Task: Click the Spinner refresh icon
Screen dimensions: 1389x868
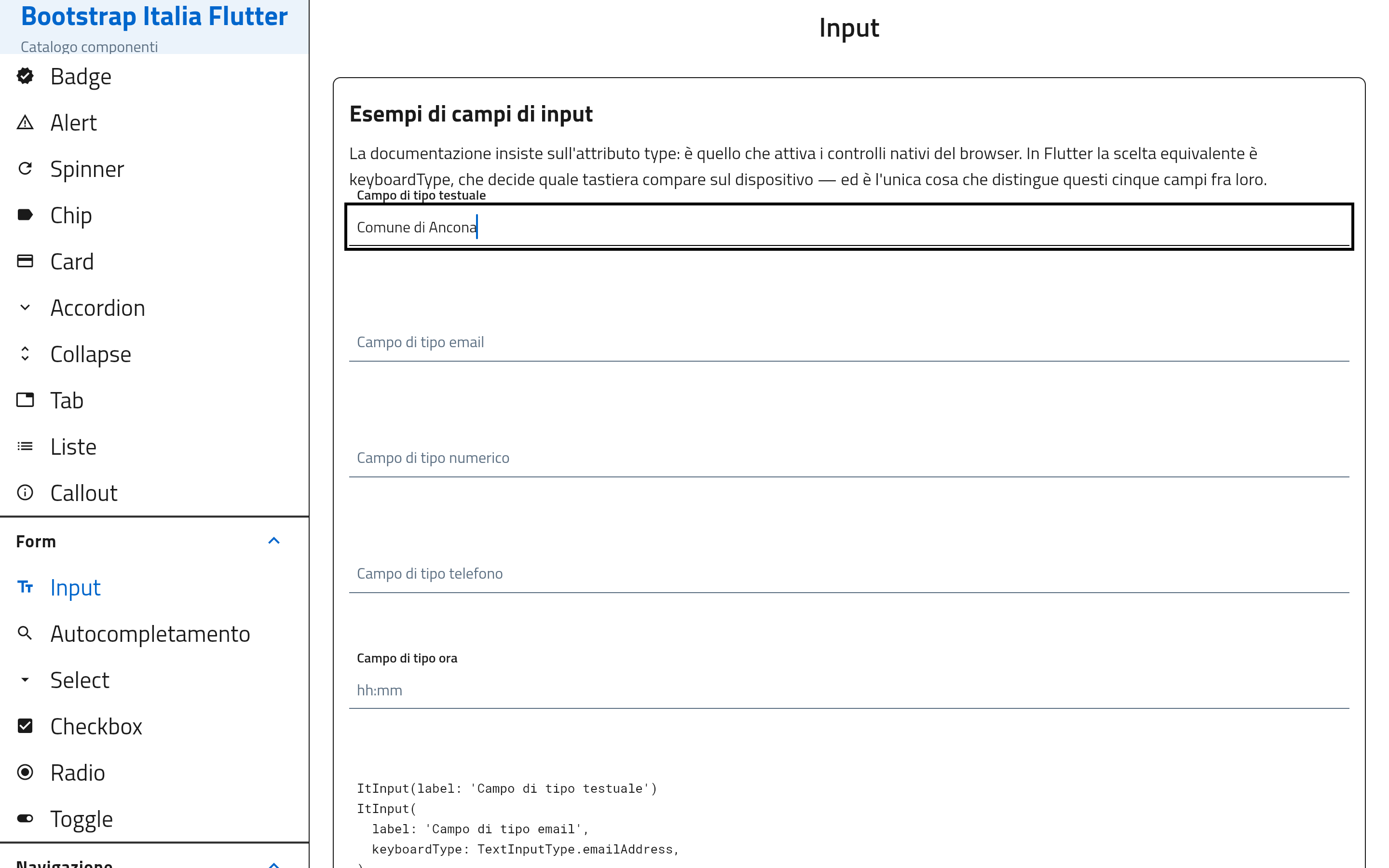Action: [x=25, y=169]
